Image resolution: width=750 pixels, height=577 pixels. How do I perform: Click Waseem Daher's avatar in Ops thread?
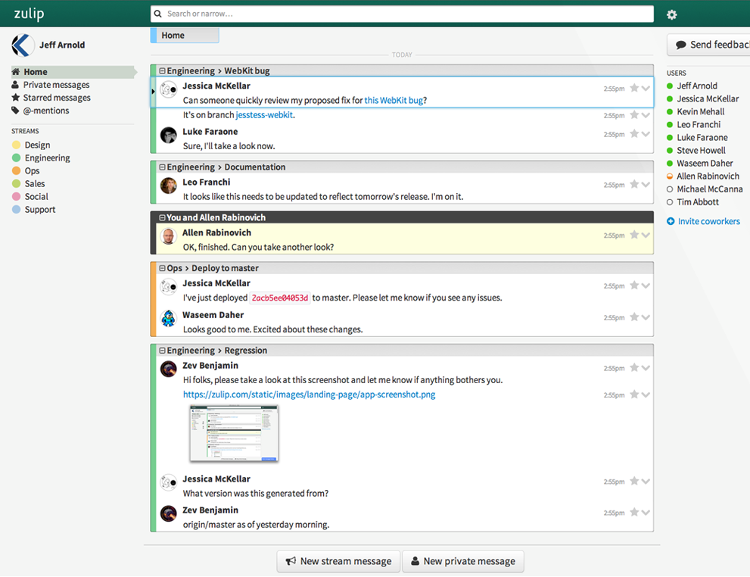pos(169,319)
